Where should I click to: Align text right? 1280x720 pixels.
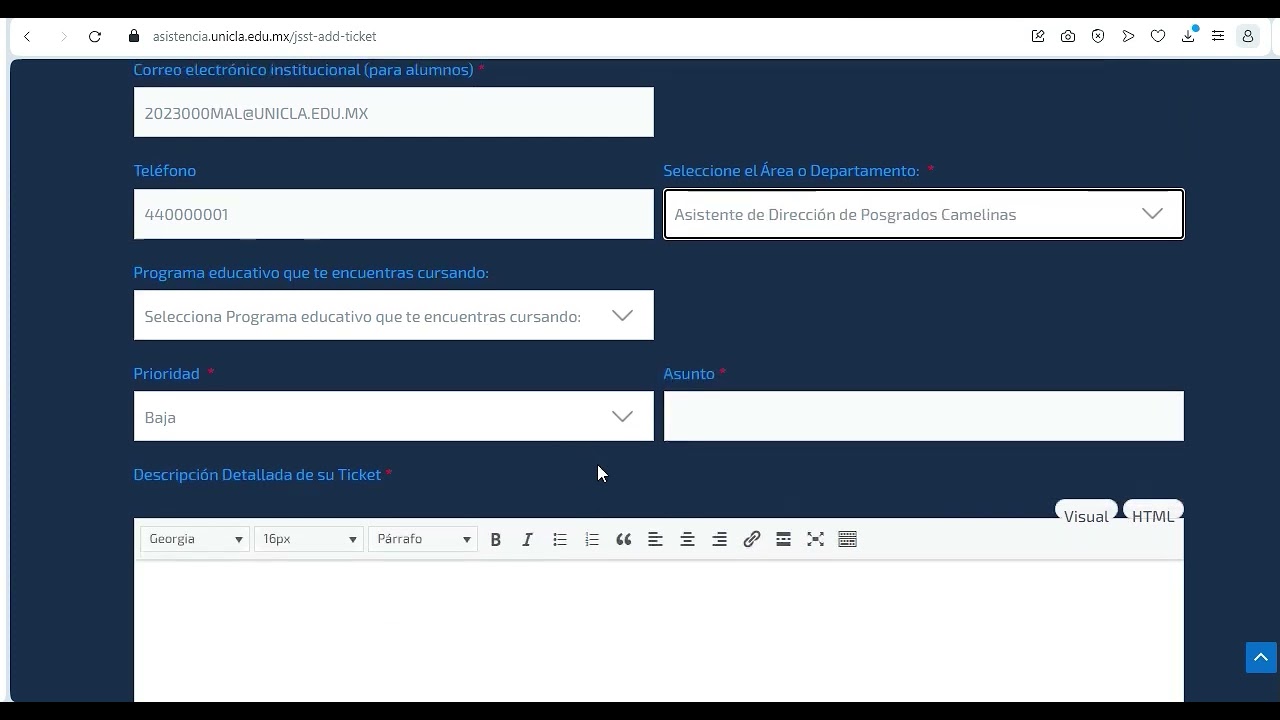[x=720, y=539]
